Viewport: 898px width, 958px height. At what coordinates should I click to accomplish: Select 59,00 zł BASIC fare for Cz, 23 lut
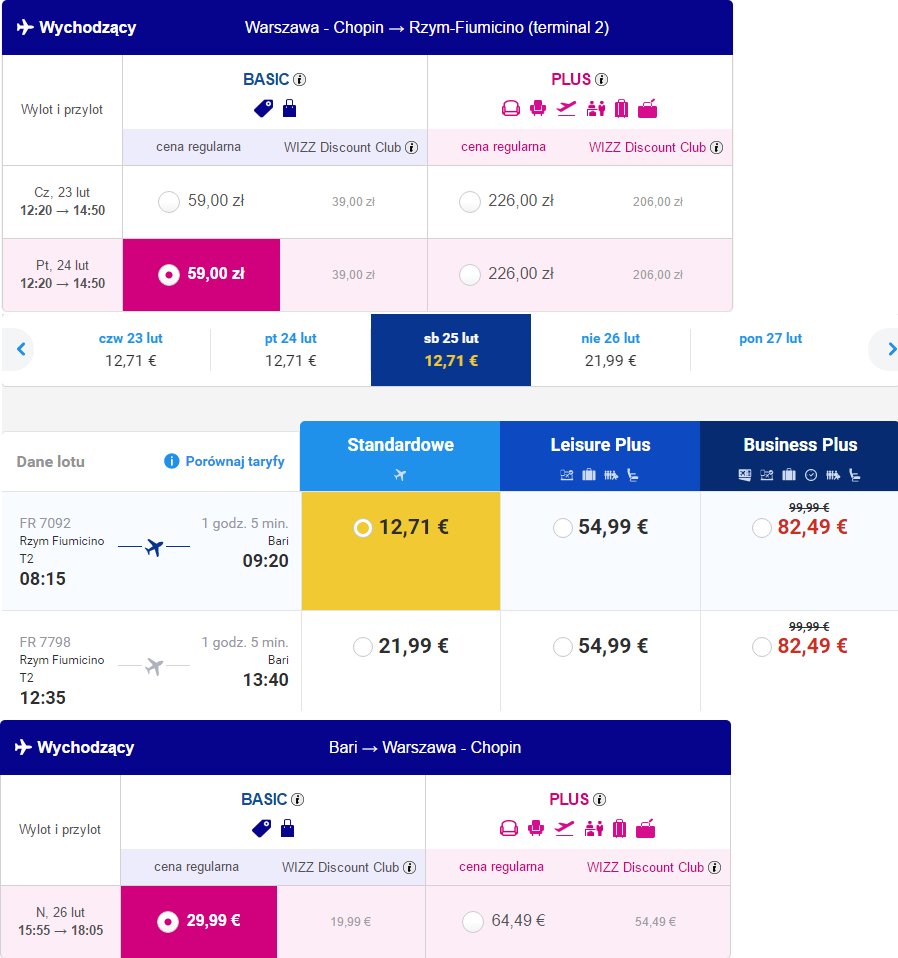[169, 202]
